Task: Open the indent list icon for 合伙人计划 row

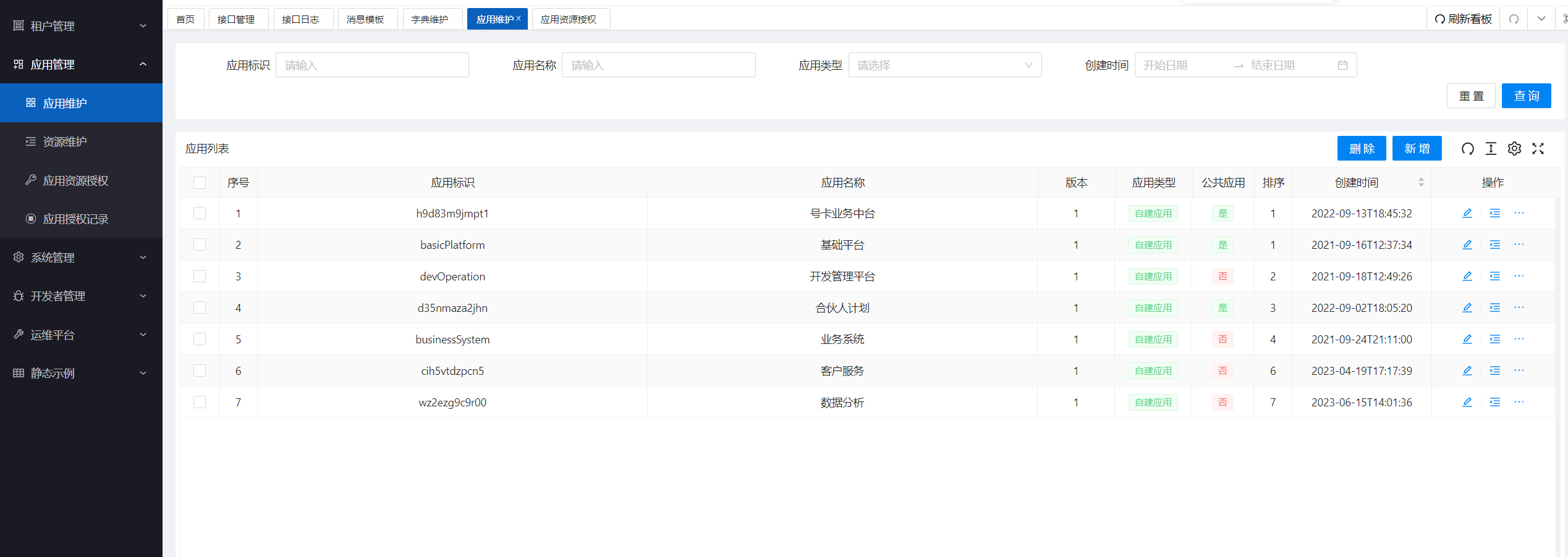Action: pos(1495,308)
